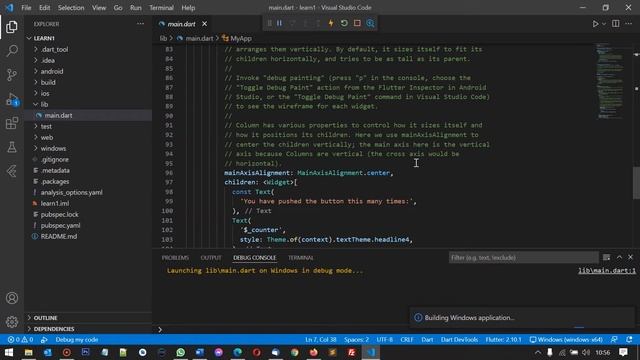Screen dimensions: 640x360
Task: Open the lib\main.dart:1 source link
Action: pos(607,271)
